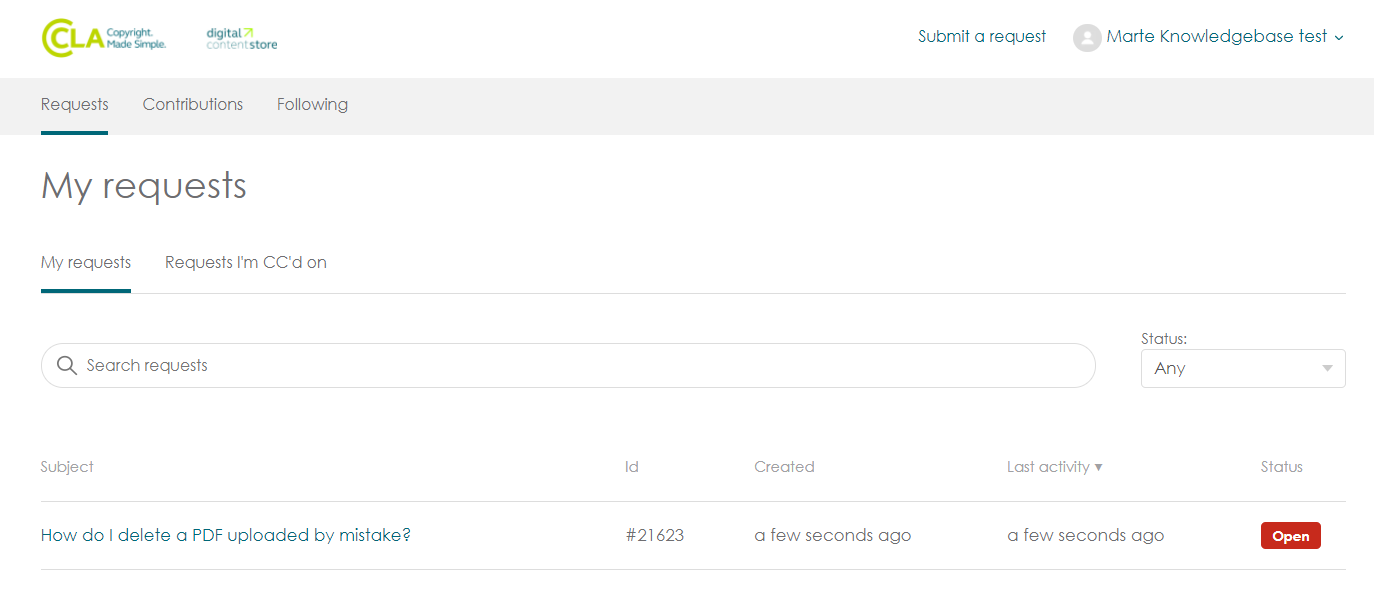Click the Created column header
This screenshot has height=610, width=1374.
click(x=784, y=467)
